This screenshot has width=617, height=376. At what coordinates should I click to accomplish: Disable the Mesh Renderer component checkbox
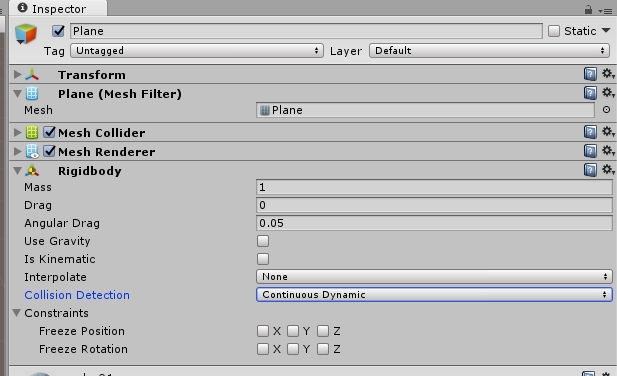[49, 151]
